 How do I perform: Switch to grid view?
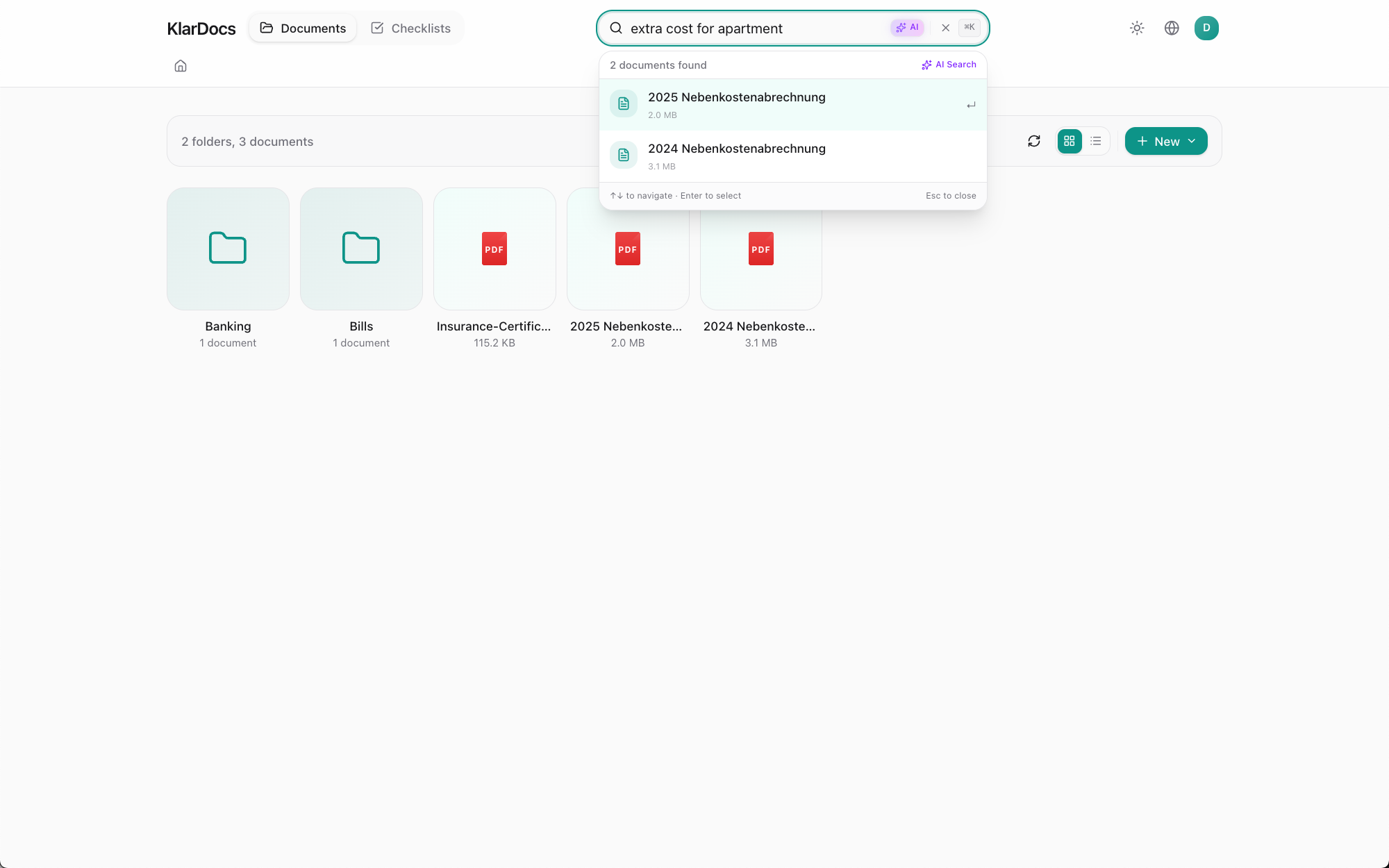[x=1070, y=142]
